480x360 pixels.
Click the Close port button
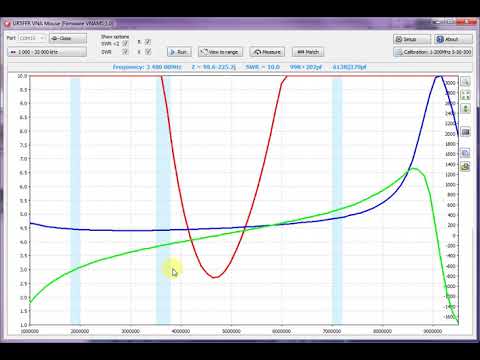click(68, 38)
